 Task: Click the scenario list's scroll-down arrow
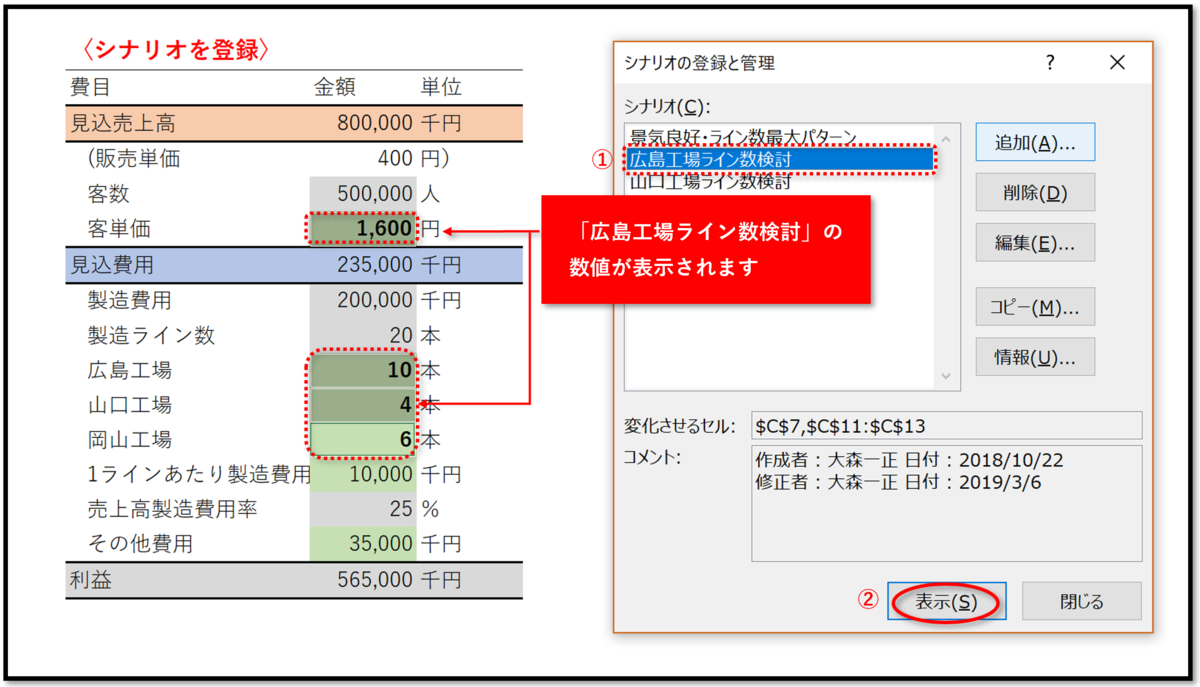945,375
